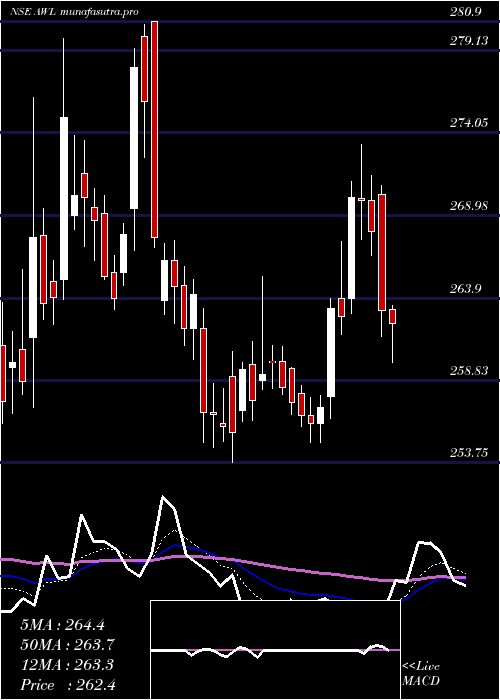This screenshot has height=700, width=500.
Task: Click the <<Live MACD label
Action: (421, 674)
